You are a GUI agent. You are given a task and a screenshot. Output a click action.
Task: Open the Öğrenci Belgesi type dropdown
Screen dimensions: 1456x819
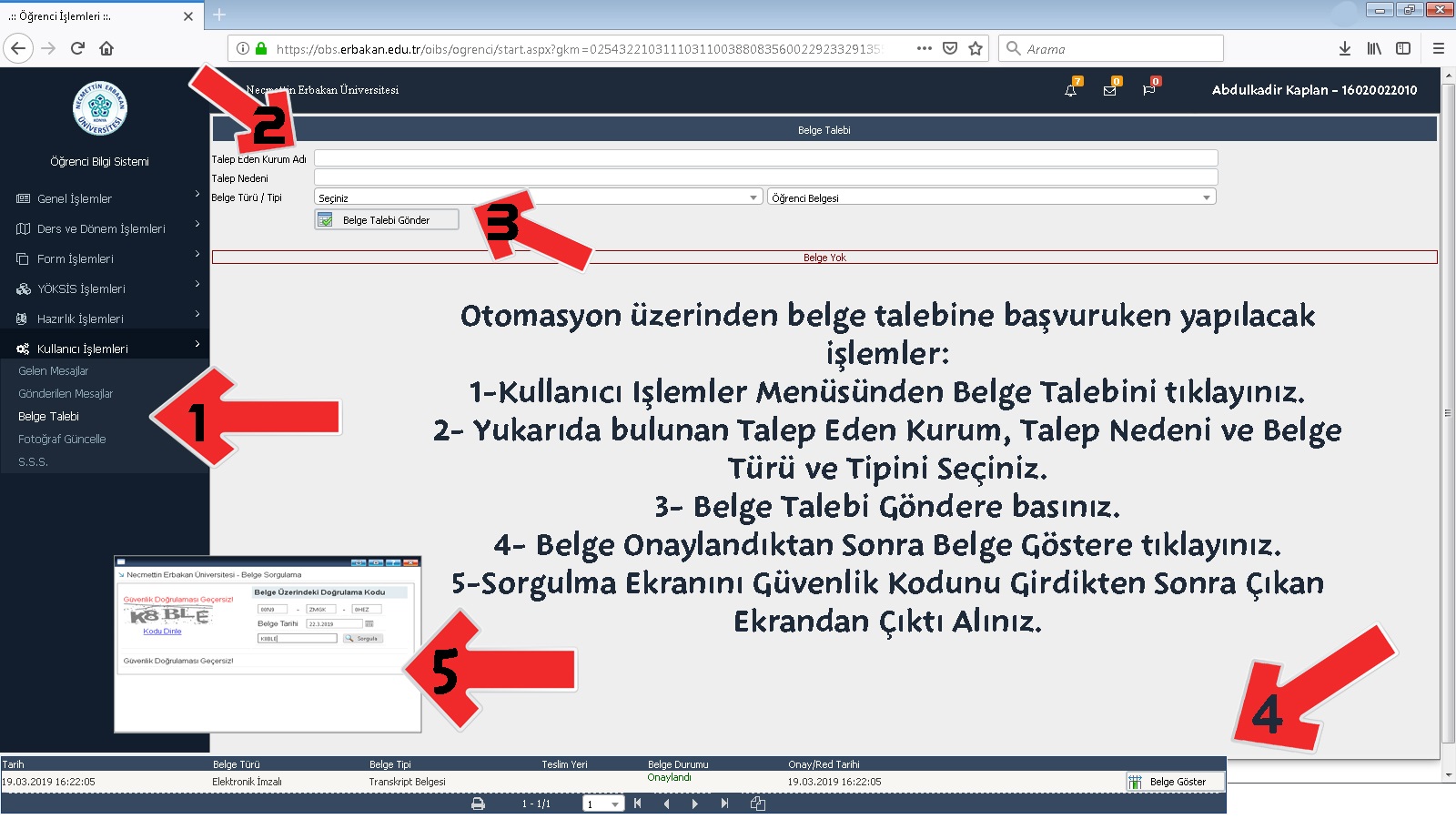click(x=992, y=197)
